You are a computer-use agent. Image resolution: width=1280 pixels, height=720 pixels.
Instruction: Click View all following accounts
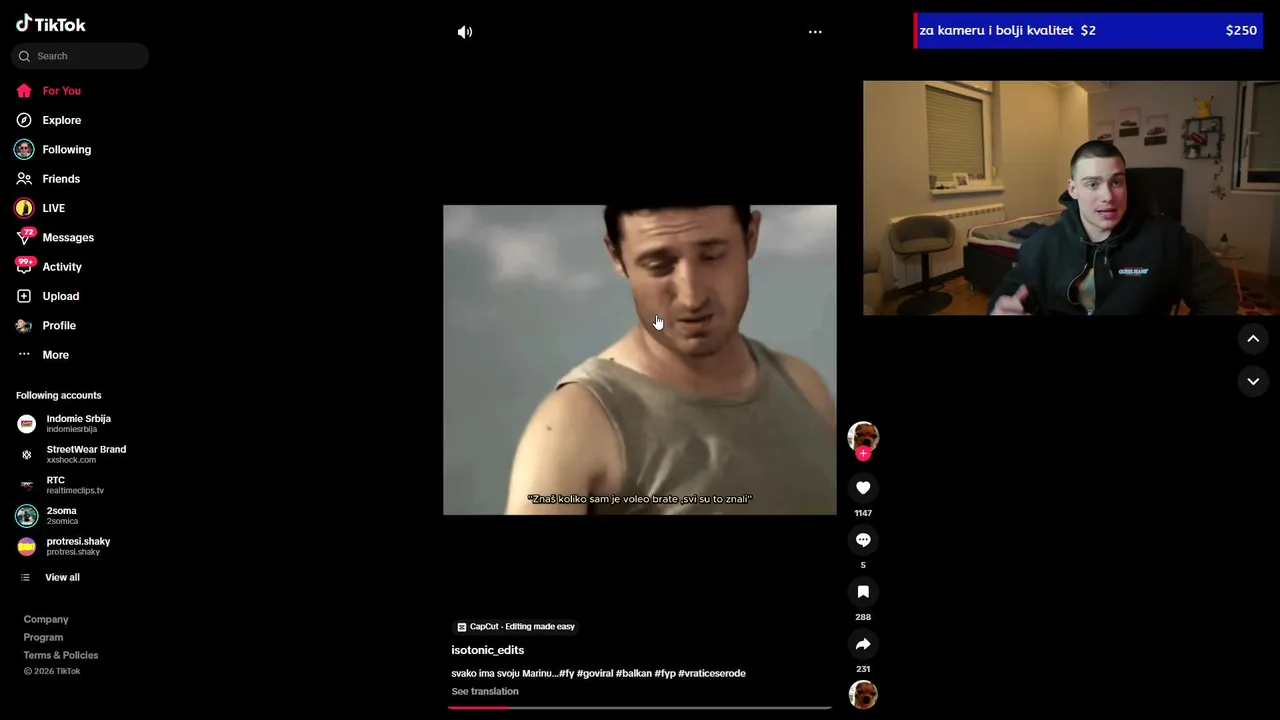(62, 577)
